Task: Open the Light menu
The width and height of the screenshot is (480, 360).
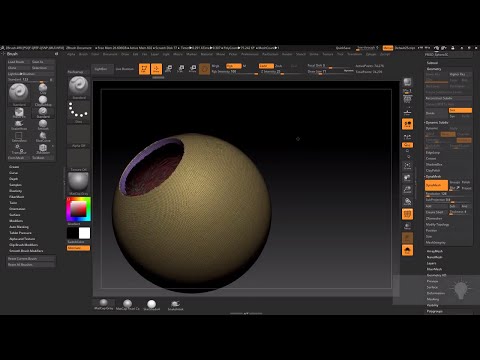Action: 166,54
